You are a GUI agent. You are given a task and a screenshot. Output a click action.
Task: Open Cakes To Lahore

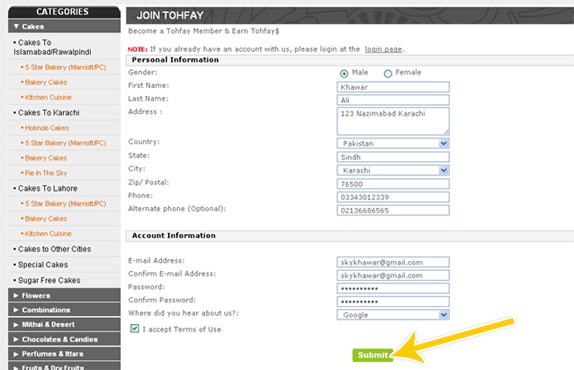pyautogui.click(x=48, y=188)
